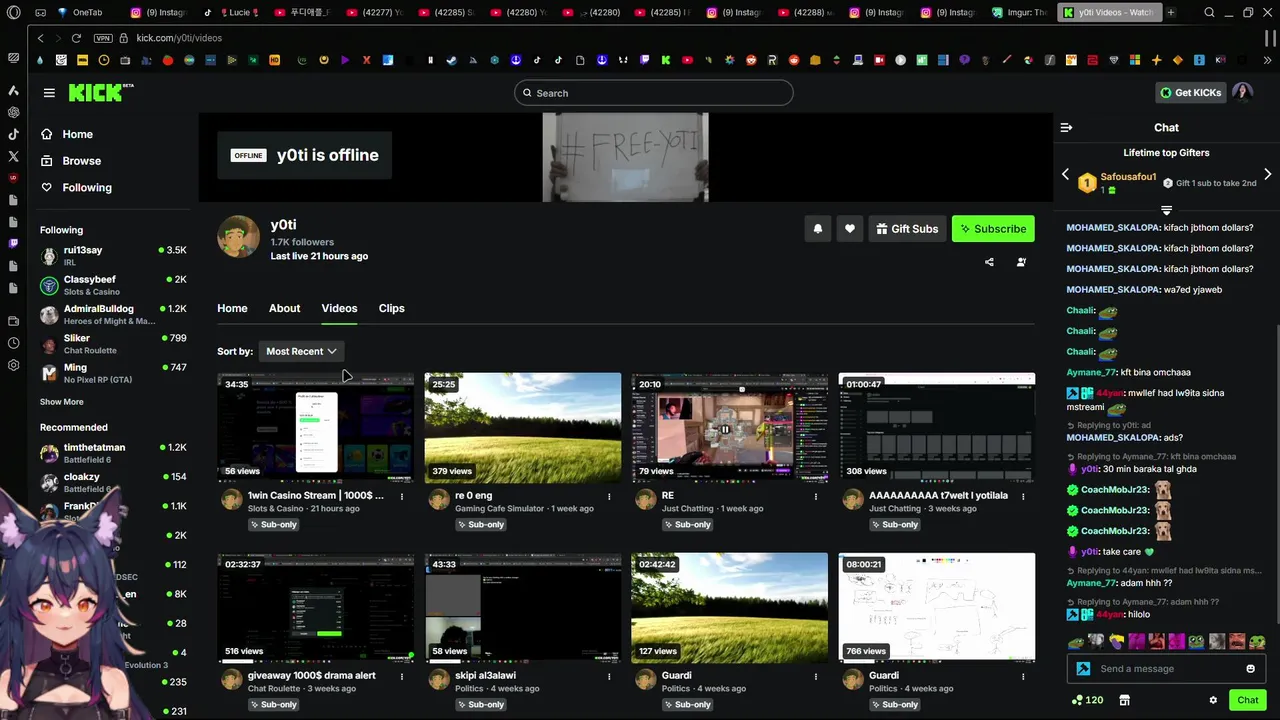Click the user report icon beside share

coord(1021,262)
